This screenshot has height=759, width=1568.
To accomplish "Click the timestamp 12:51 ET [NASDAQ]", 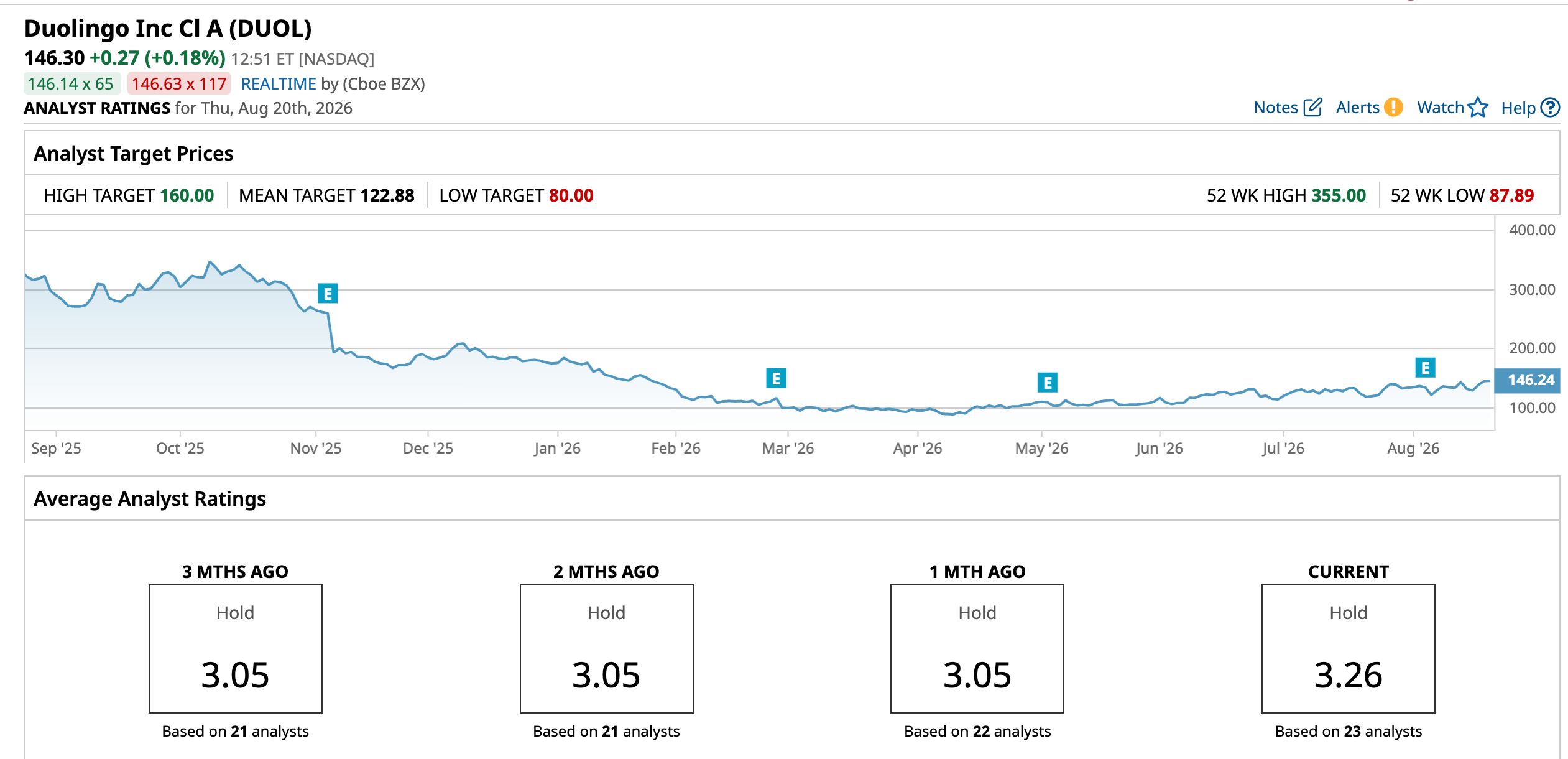I will point(303,59).
